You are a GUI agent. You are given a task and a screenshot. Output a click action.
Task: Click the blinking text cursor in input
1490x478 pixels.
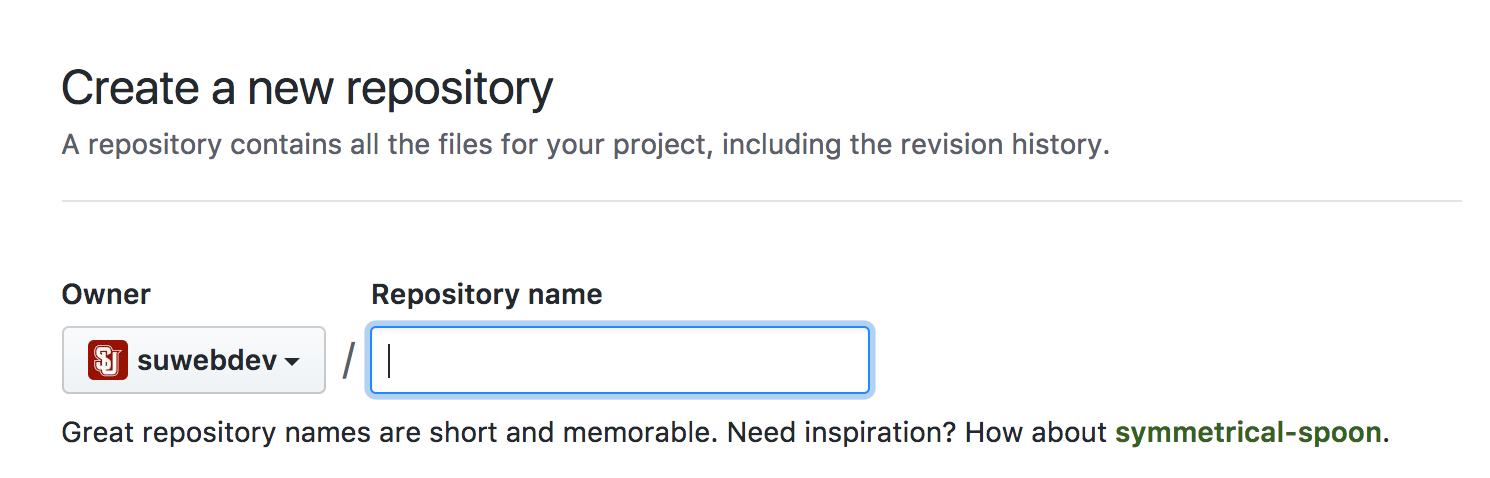click(389, 361)
